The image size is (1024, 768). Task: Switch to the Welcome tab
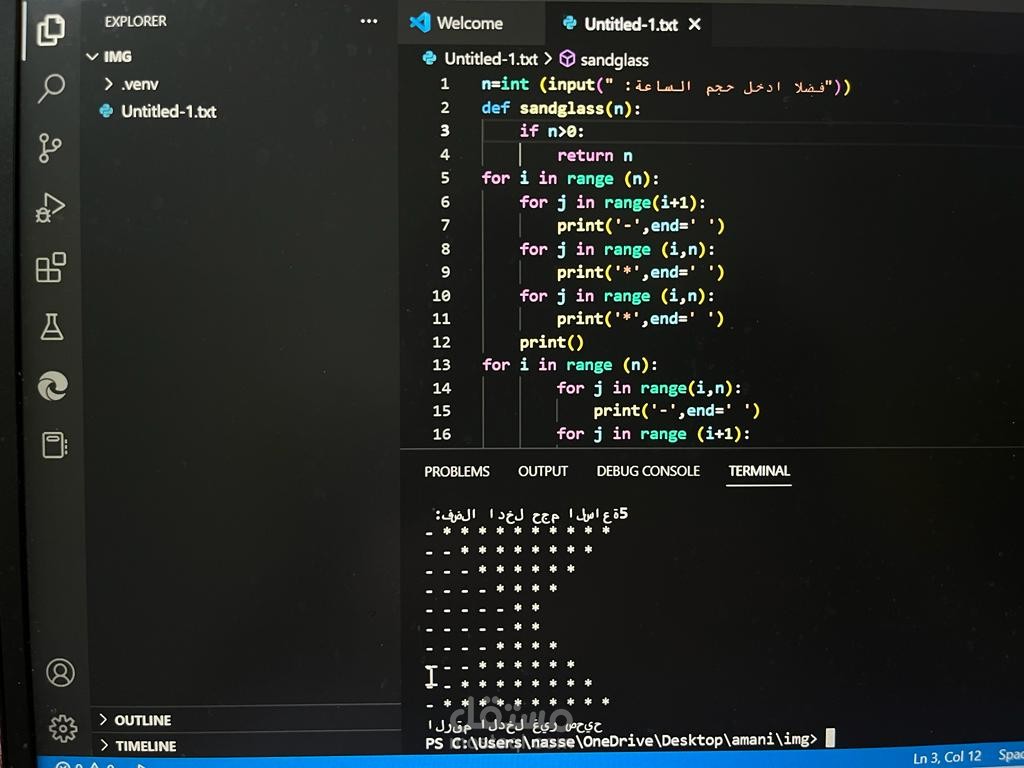(456, 24)
